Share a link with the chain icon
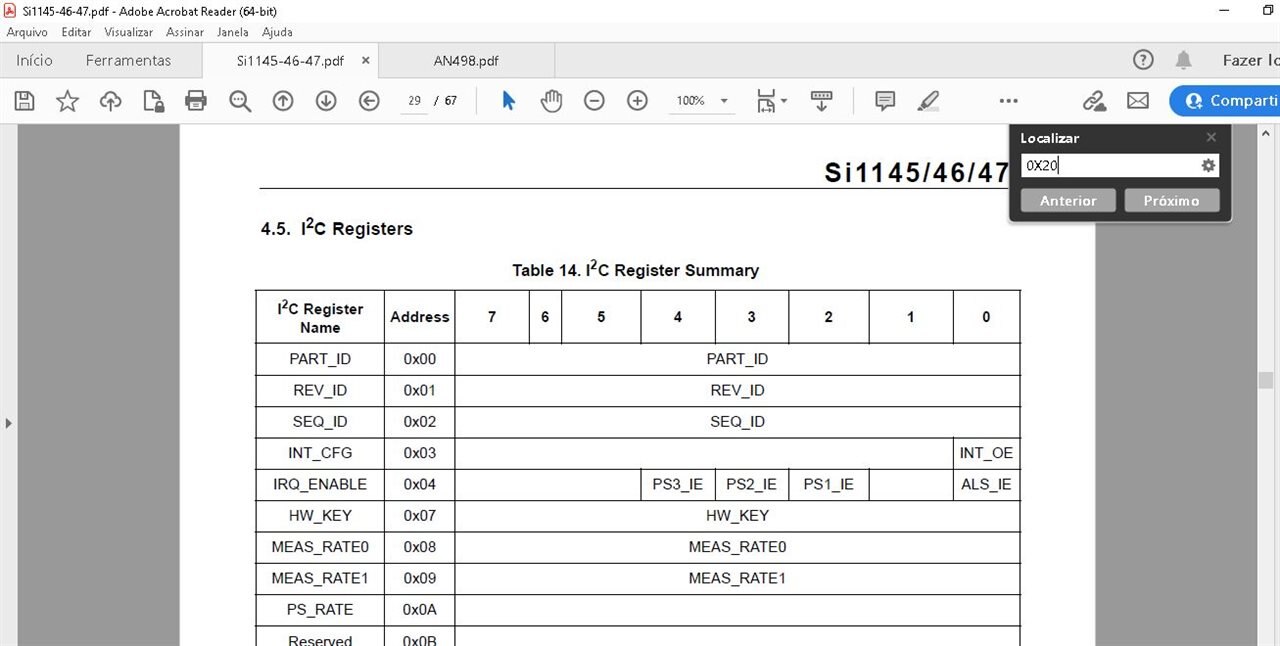 point(1094,101)
